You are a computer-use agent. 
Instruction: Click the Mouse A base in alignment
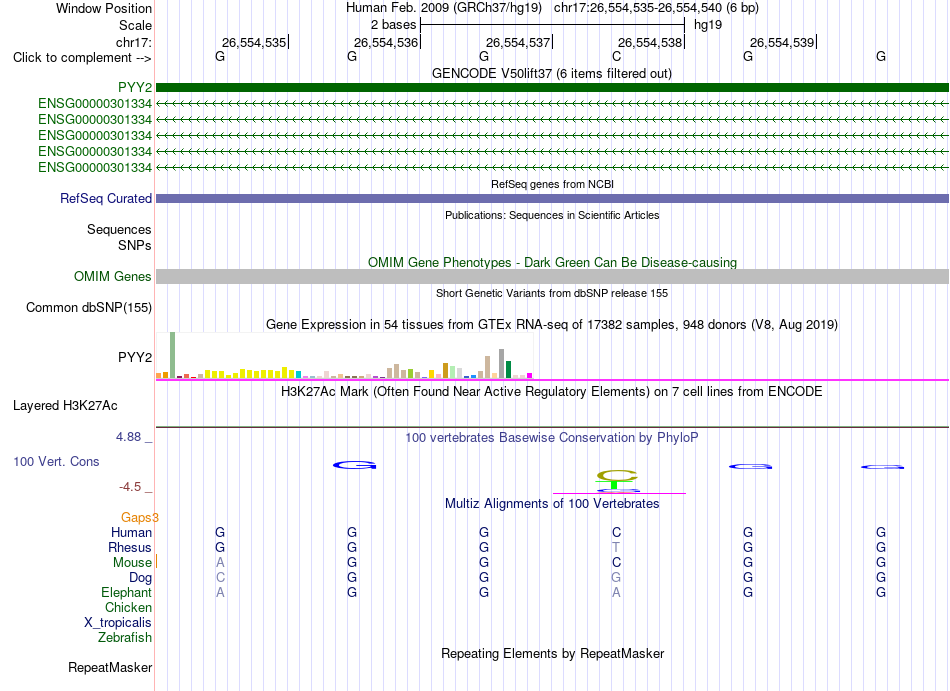220,563
